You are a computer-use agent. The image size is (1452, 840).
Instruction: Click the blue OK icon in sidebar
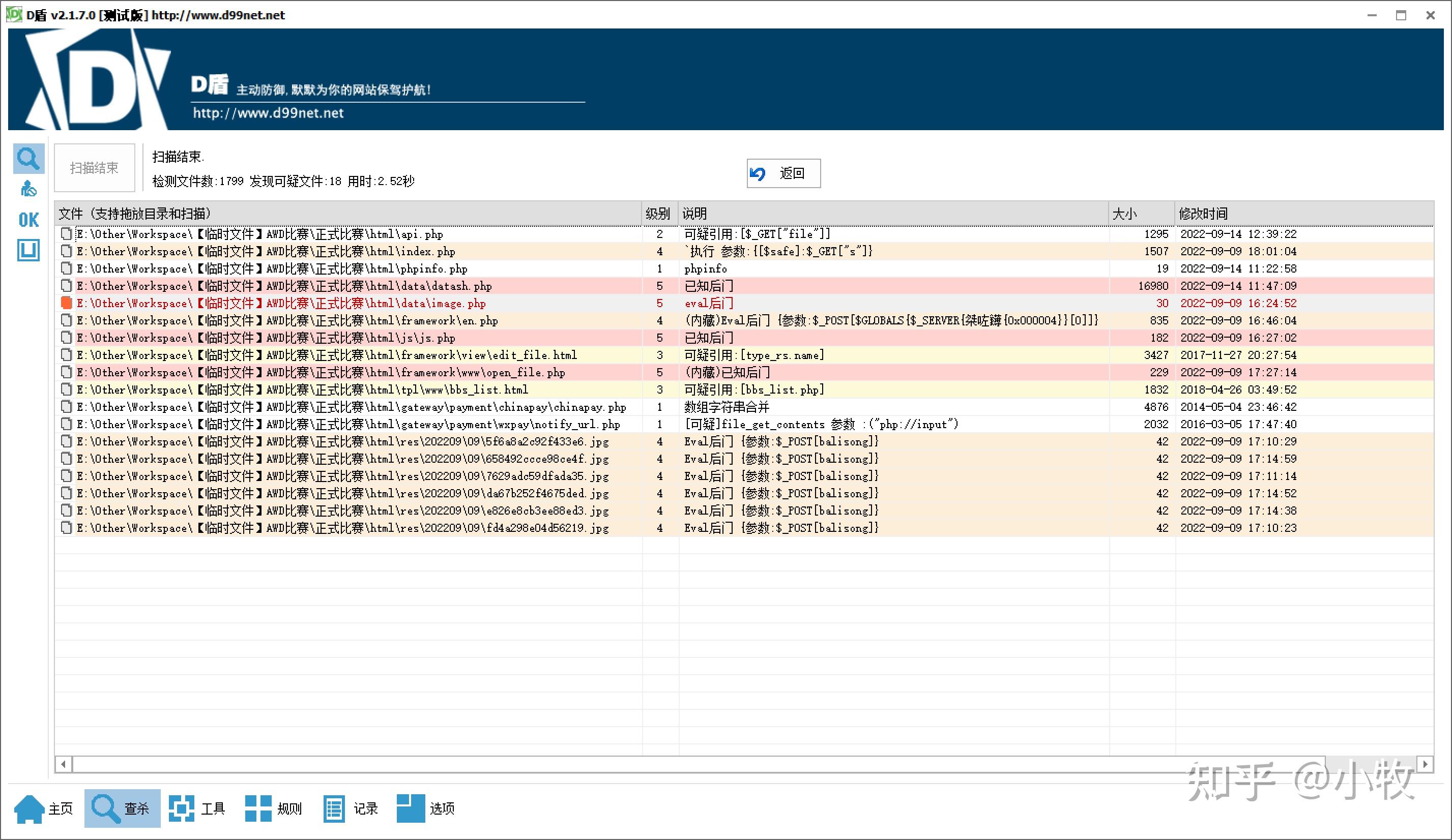tap(28, 219)
